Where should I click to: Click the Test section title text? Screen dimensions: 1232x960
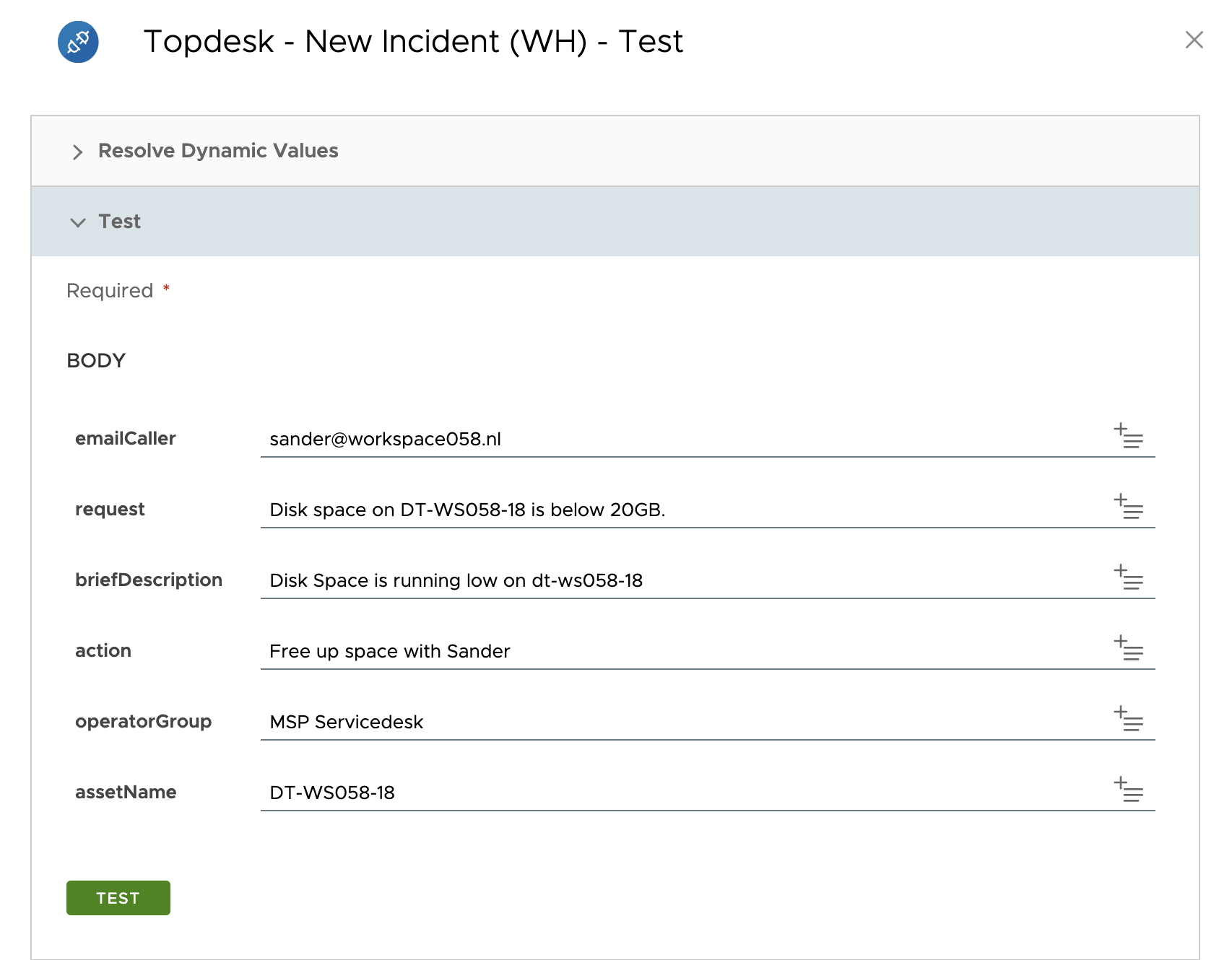(x=120, y=222)
